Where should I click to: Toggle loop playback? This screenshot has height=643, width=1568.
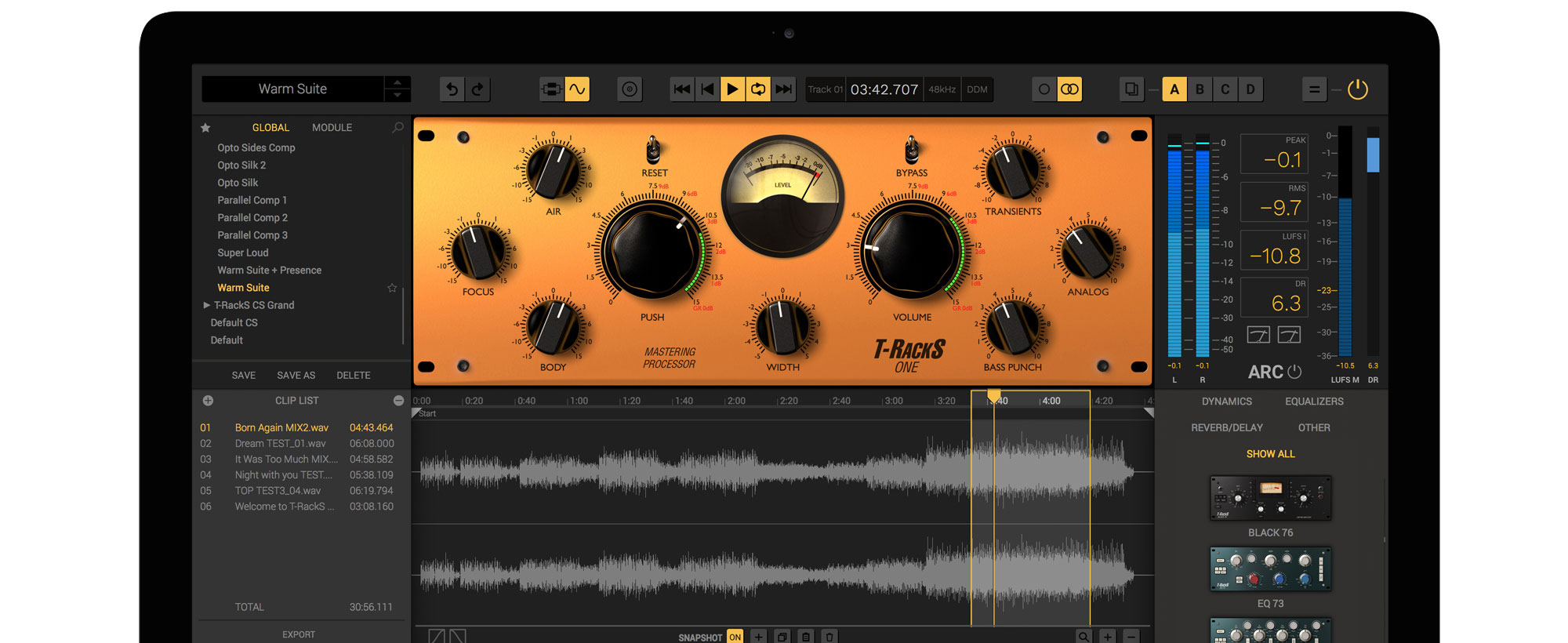758,89
